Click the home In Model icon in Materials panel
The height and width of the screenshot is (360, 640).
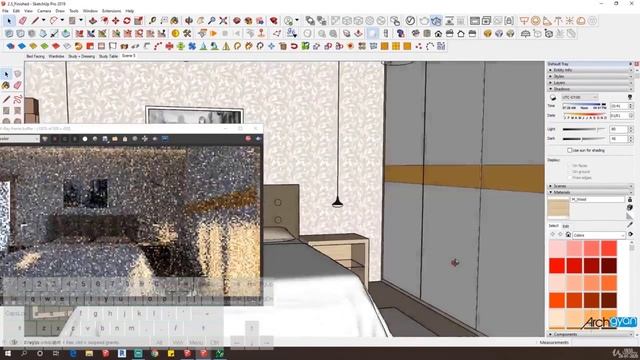coord(568,235)
